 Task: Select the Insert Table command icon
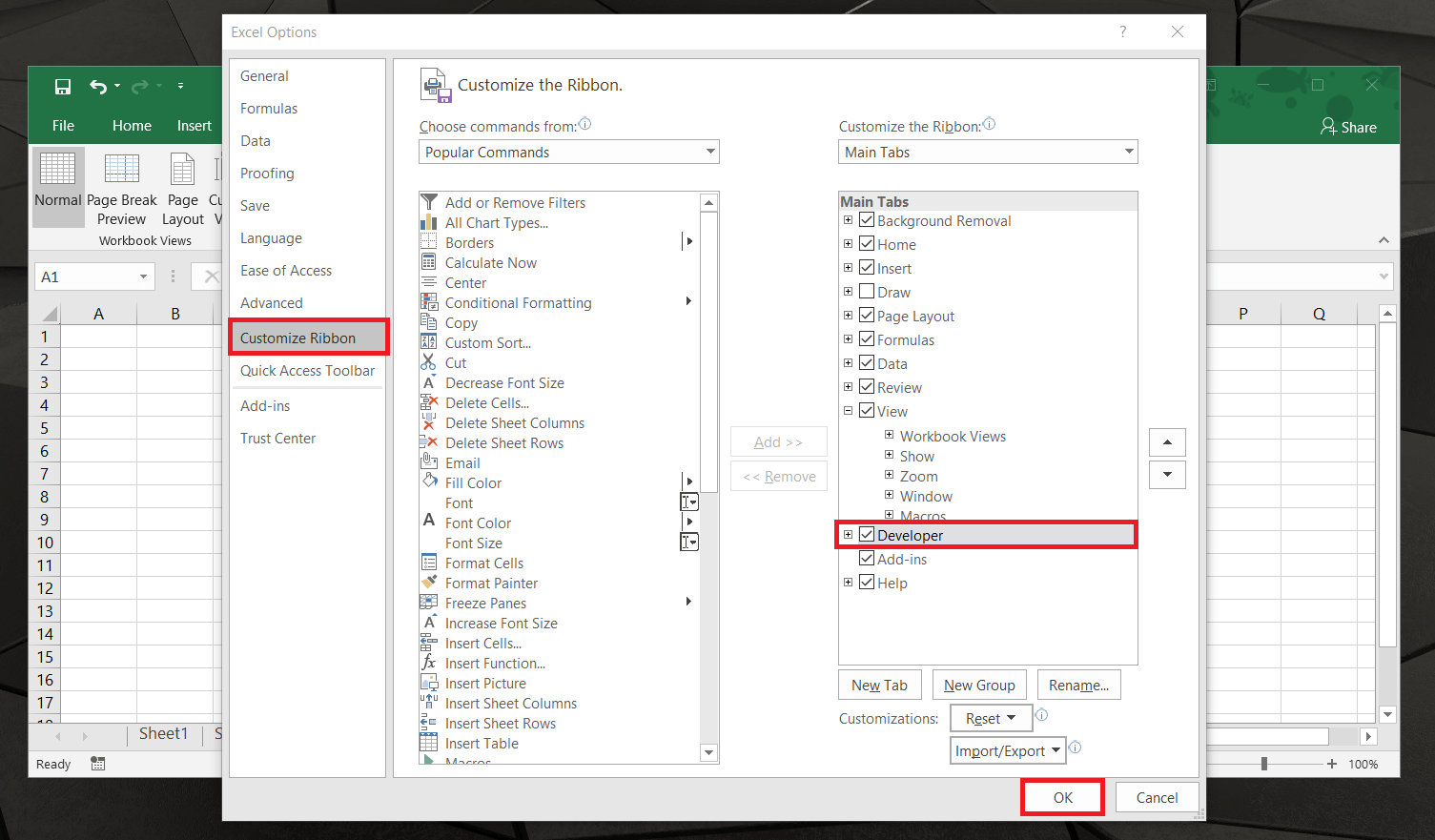(429, 743)
